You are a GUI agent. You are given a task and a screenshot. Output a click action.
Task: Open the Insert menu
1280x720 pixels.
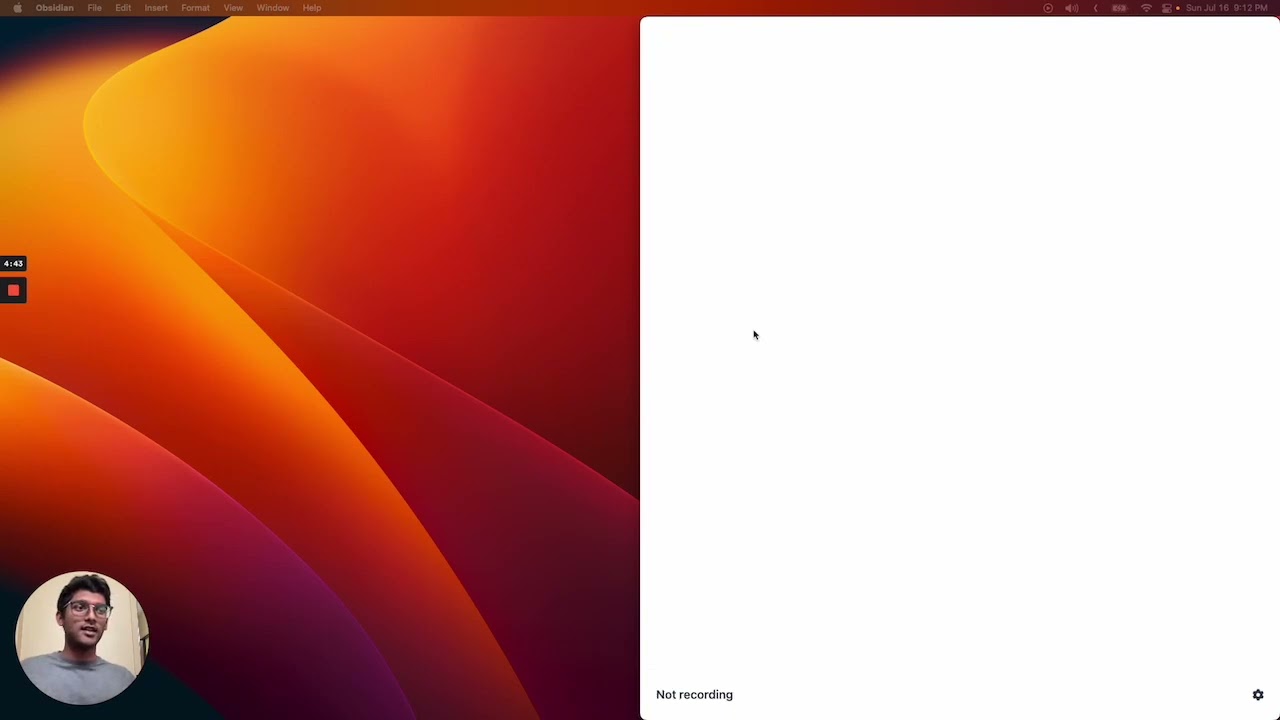(x=156, y=8)
